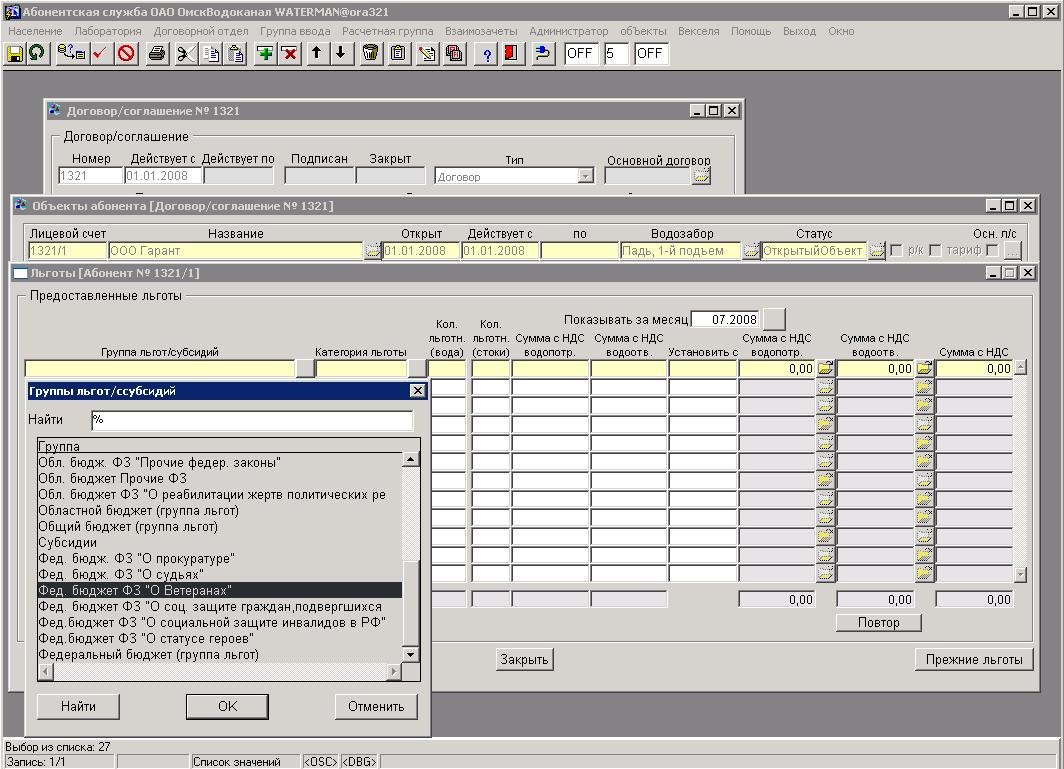1064x769 pixels.
Task: Open the Взаимозачеты menu
Action: click(x=481, y=31)
